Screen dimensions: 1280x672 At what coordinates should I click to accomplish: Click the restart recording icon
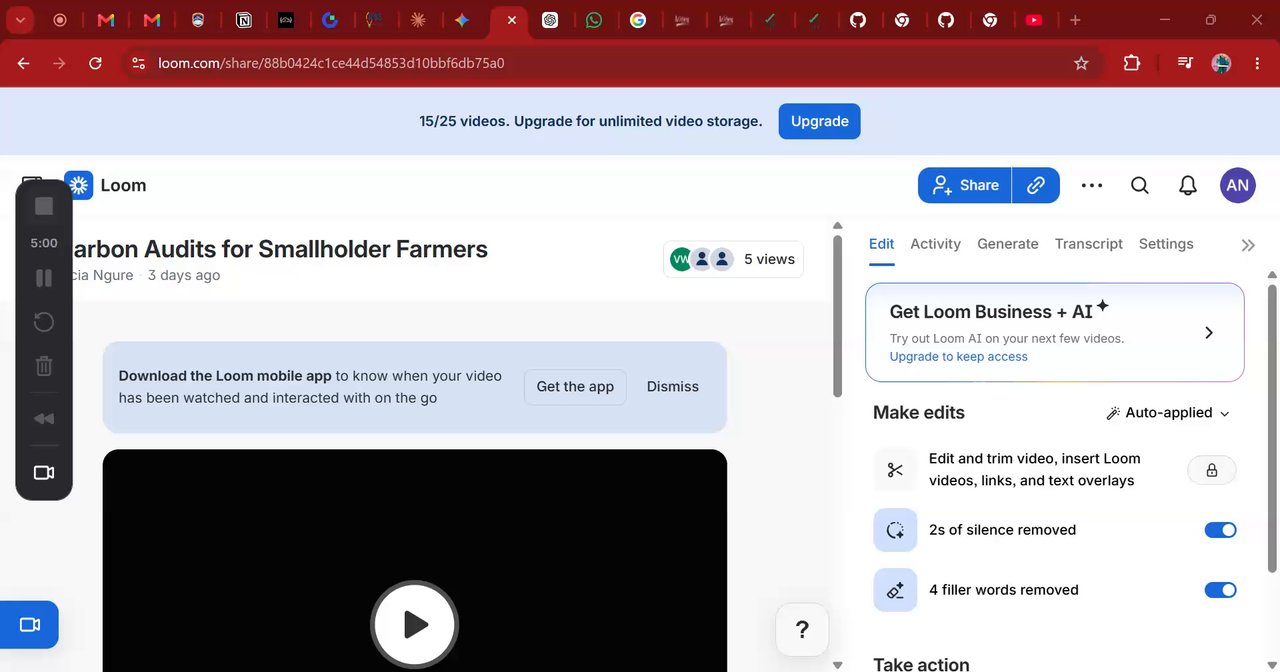(x=44, y=322)
